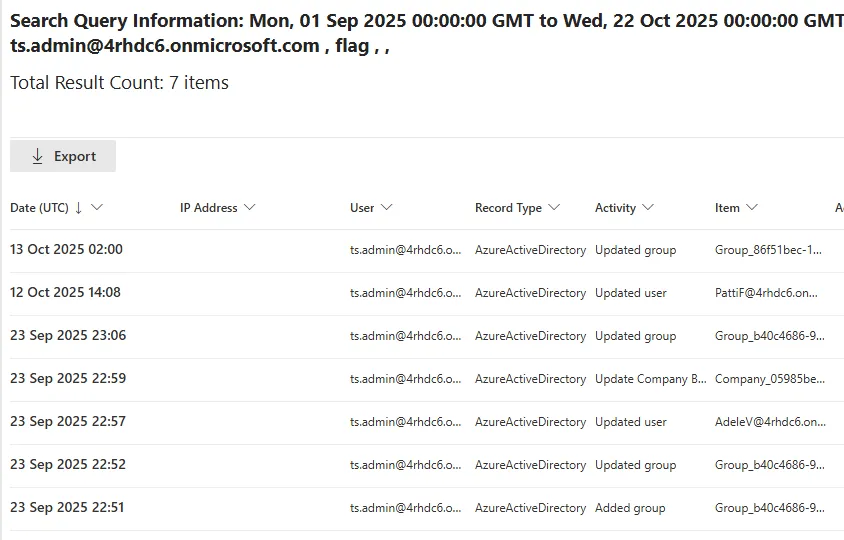Select the 23 Sep 2025 22:57 entry
This screenshot has height=540, width=844.
(68, 422)
